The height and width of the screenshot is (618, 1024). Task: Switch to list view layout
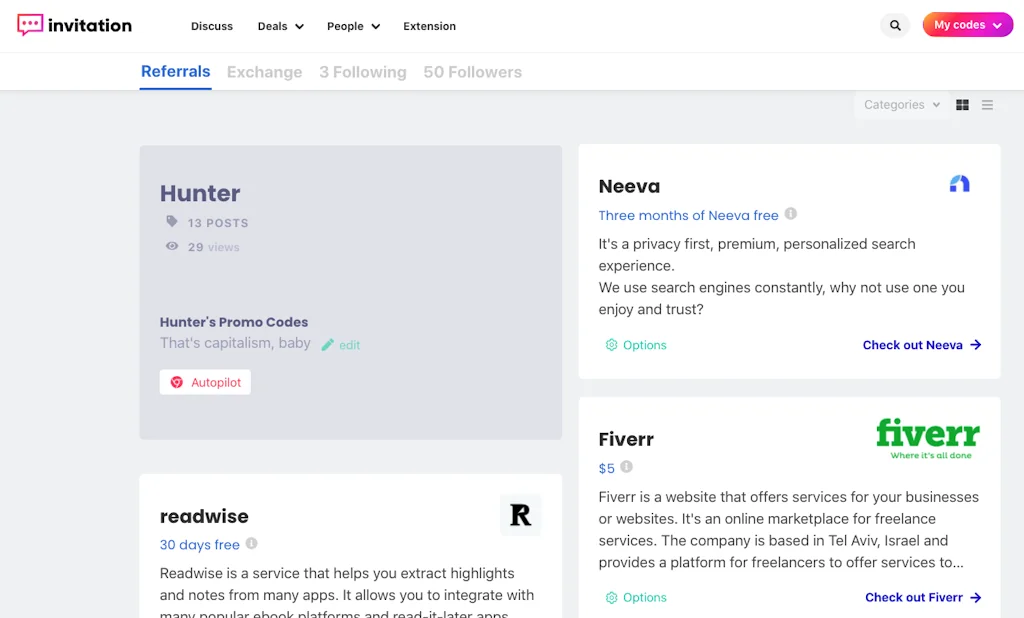(x=987, y=105)
